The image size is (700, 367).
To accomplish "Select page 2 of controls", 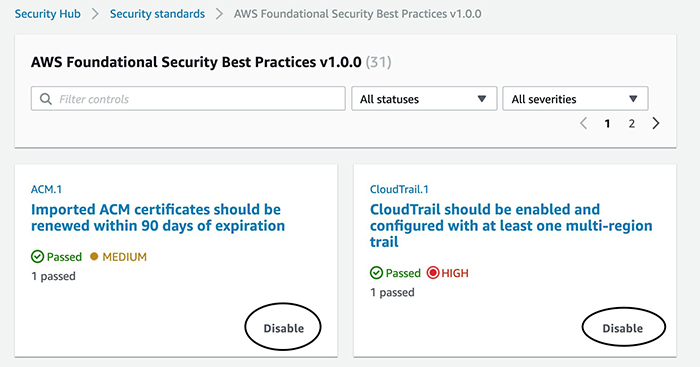I will click(631, 124).
